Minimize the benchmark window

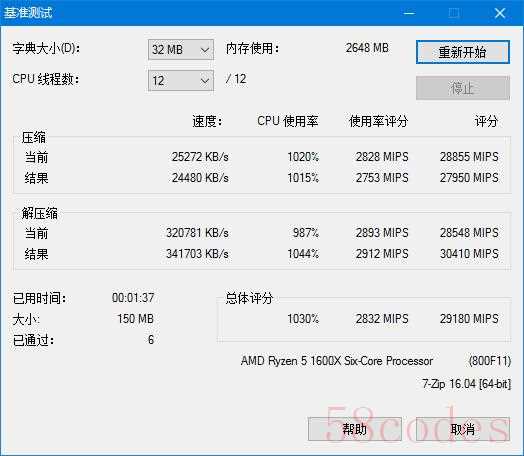(409, 13)
